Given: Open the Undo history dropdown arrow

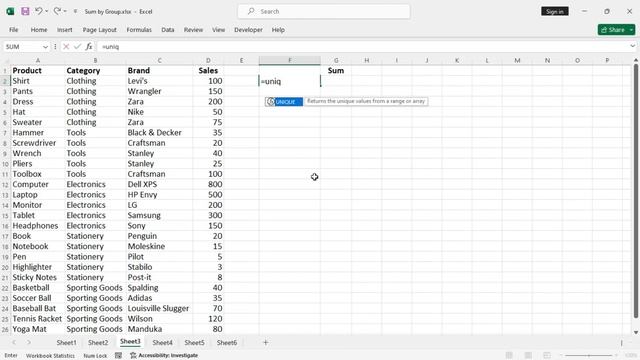Looking at the screenshot, I should [47, 11].
